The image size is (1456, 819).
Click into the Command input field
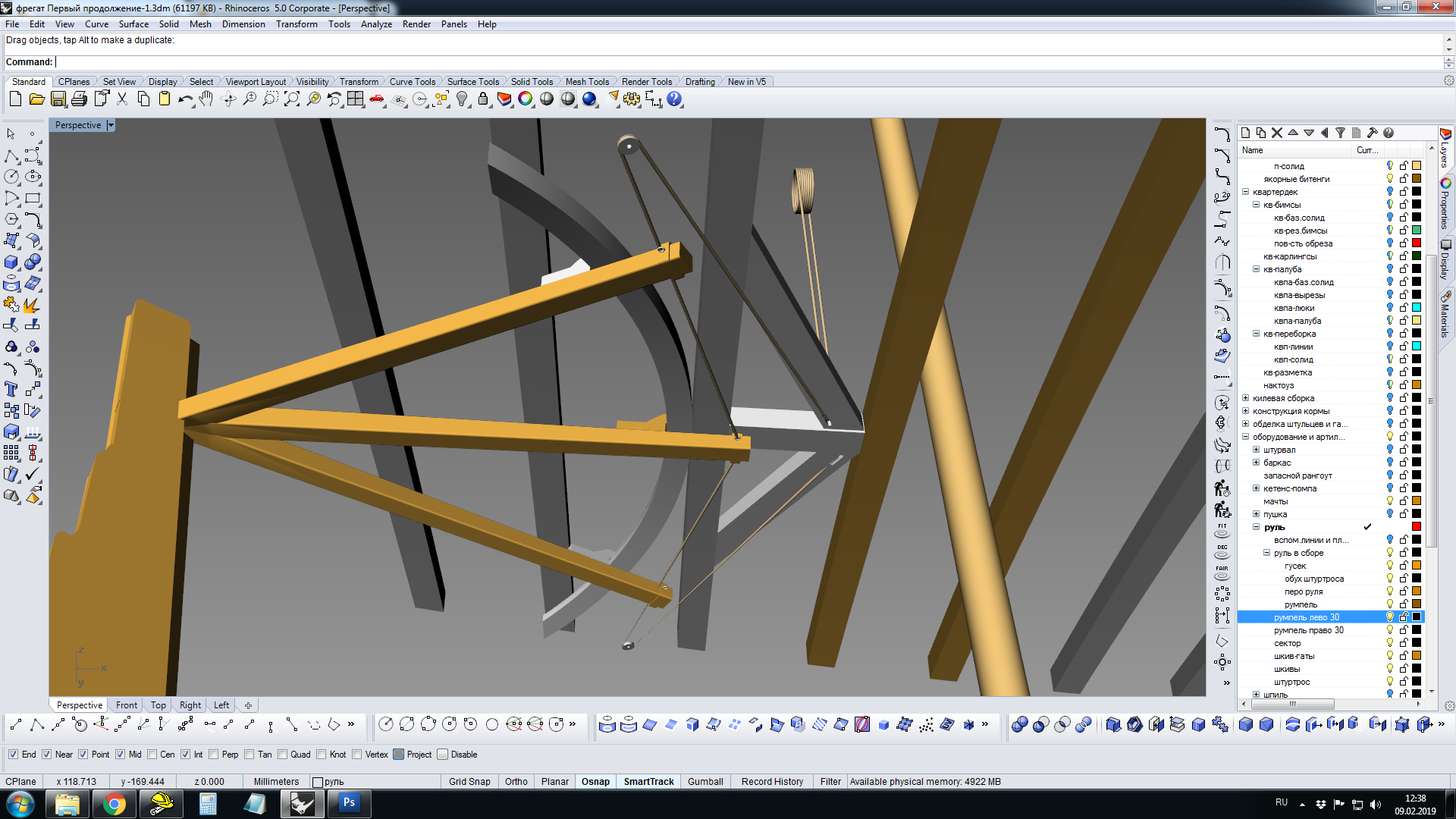(x=749, y=62)
